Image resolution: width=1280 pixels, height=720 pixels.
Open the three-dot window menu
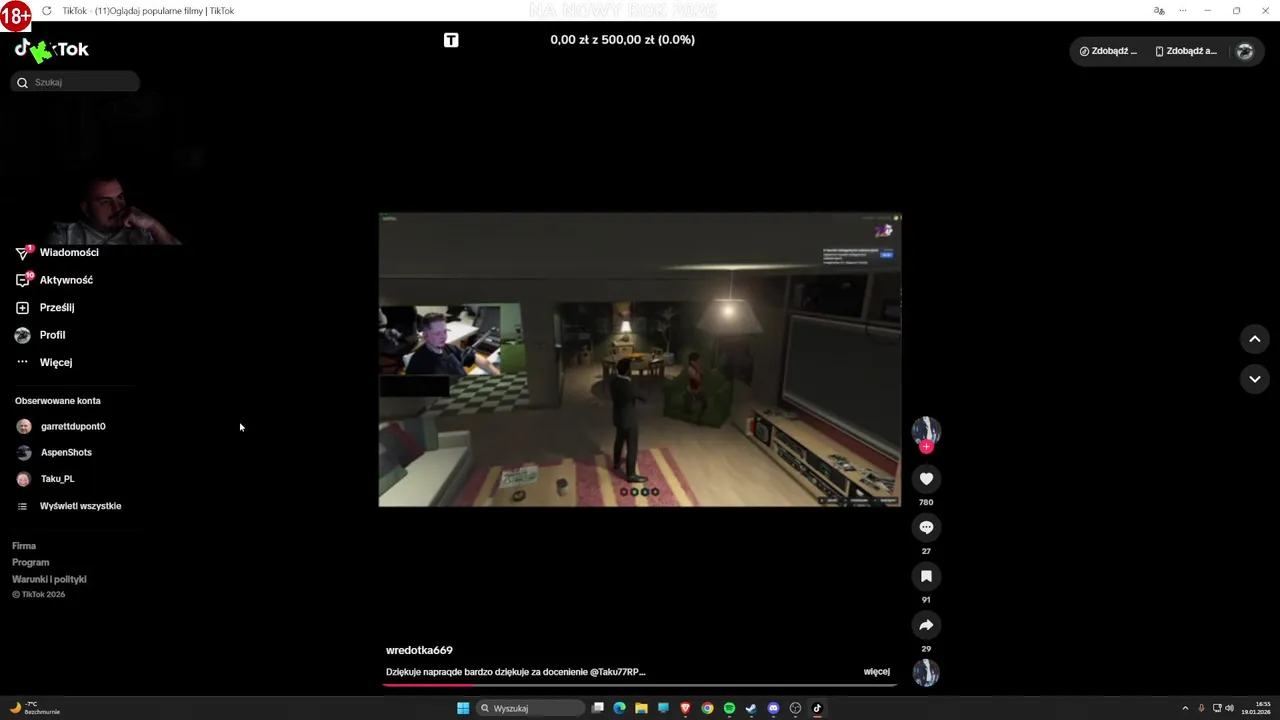[x=1183, y=11]
